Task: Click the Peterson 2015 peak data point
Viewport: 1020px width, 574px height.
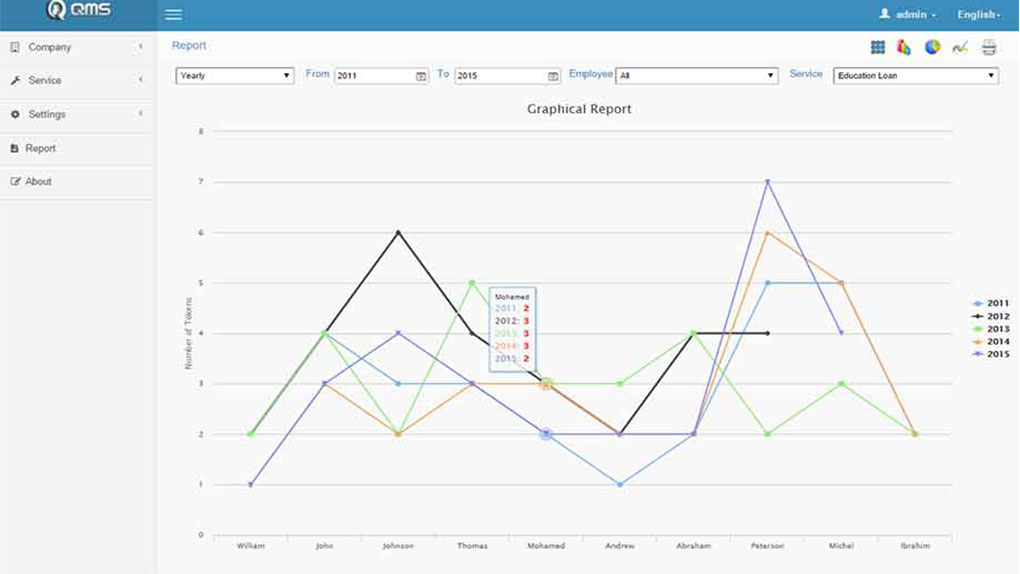Action: click(x=767, y=182)
